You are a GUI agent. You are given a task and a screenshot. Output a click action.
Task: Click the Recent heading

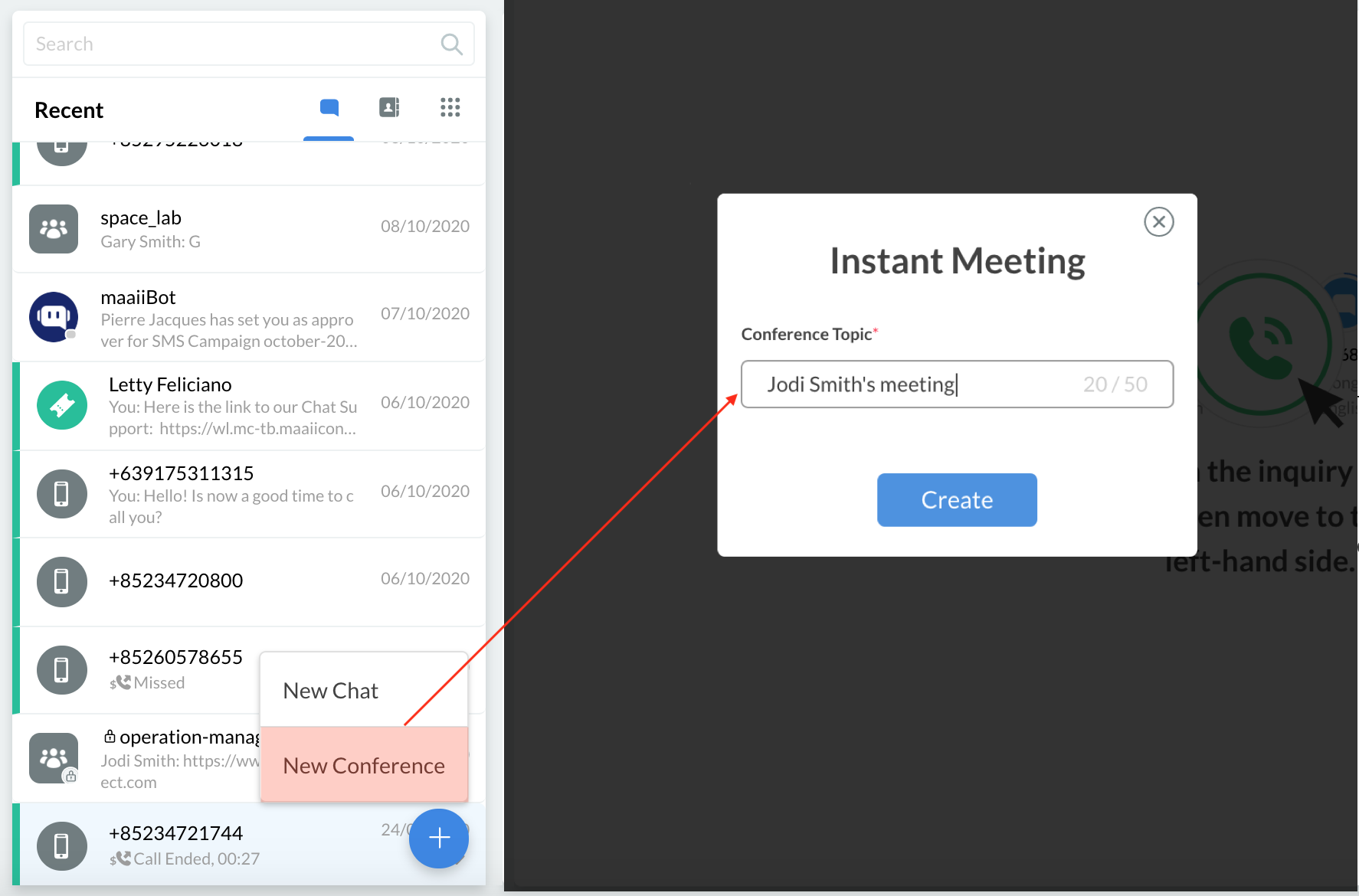69,110
